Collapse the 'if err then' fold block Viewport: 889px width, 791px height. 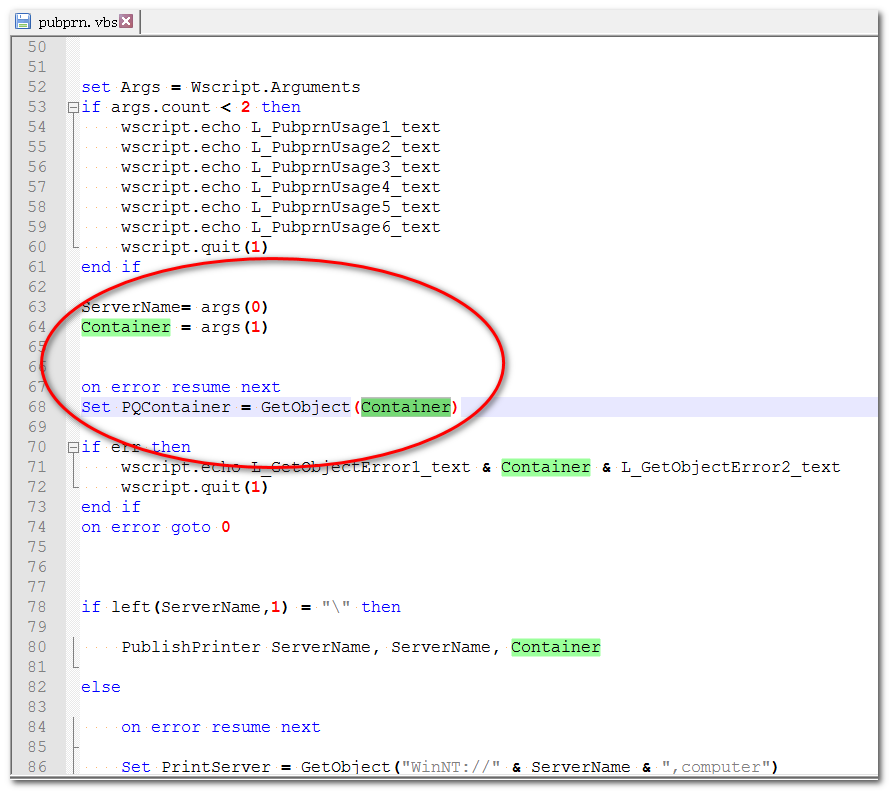click(x=73, y=447)
